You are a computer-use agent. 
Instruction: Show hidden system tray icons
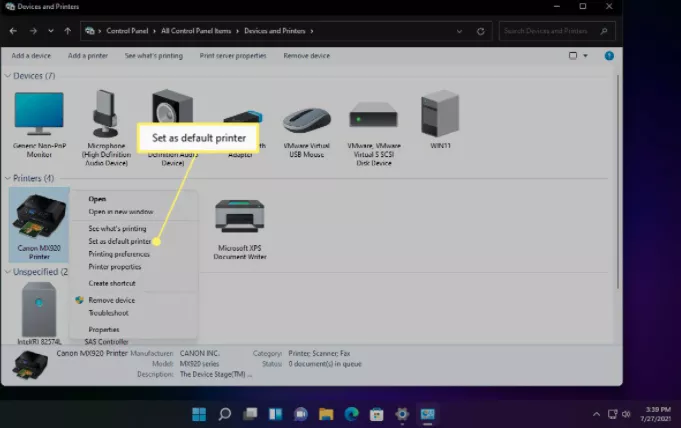click(x=596, y=414)
